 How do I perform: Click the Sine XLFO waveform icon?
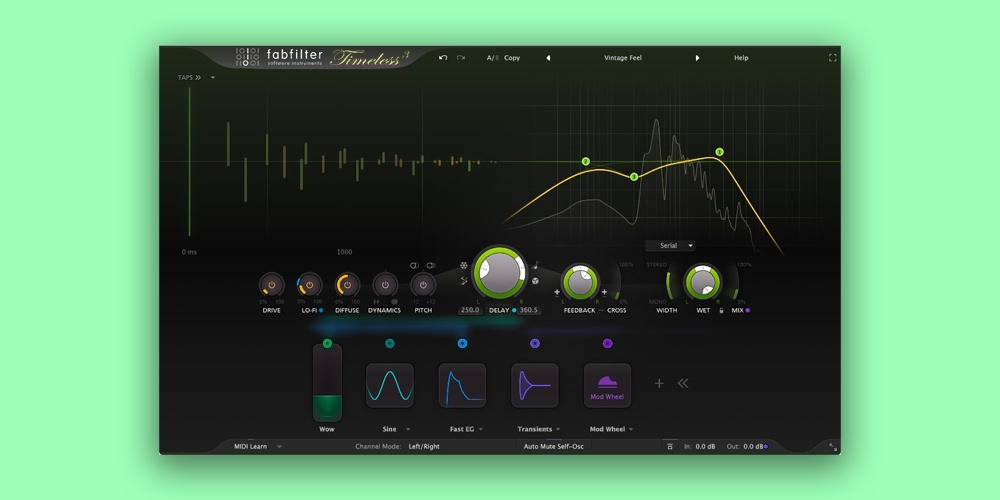pos(390,385)
